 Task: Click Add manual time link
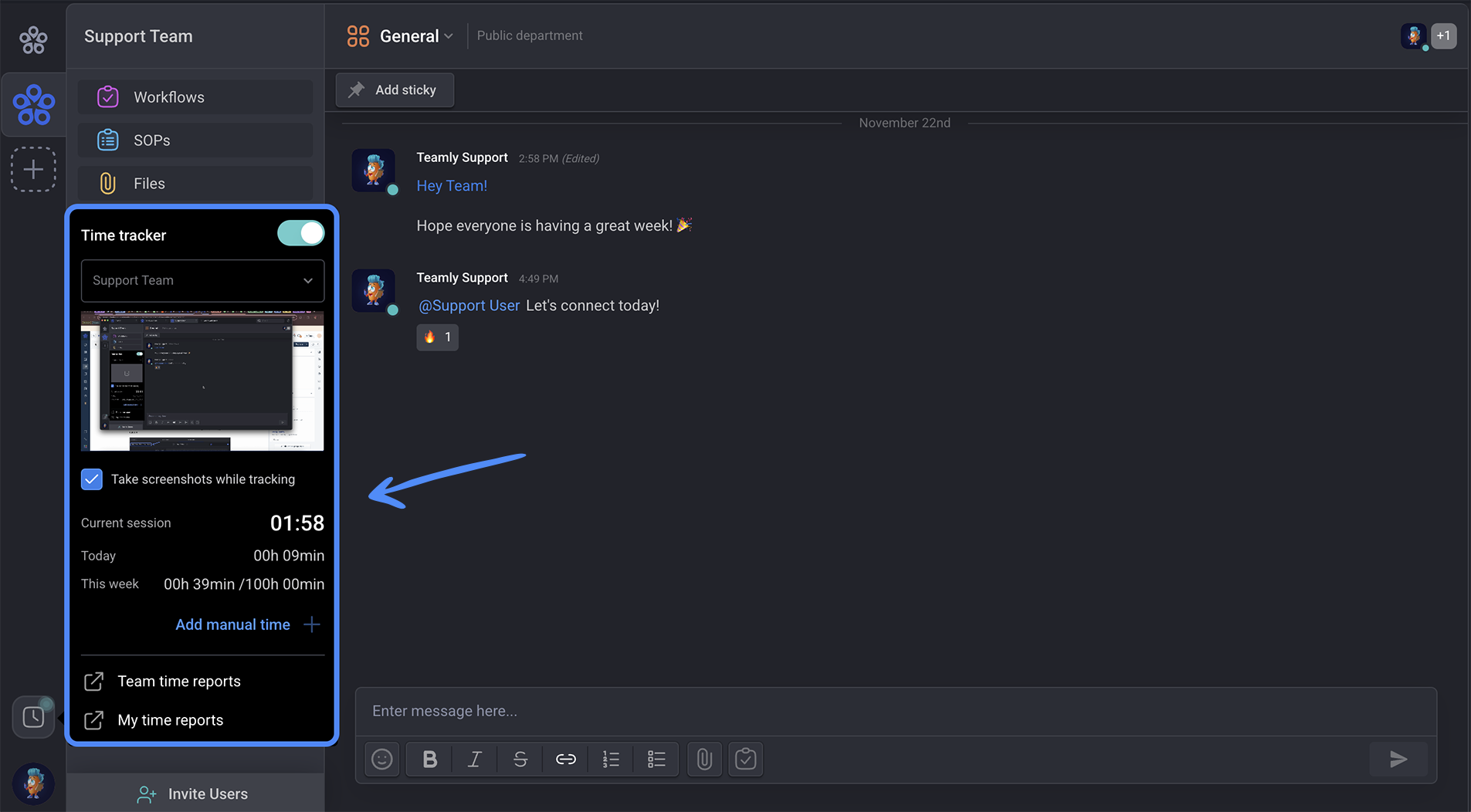coord(232,624)
